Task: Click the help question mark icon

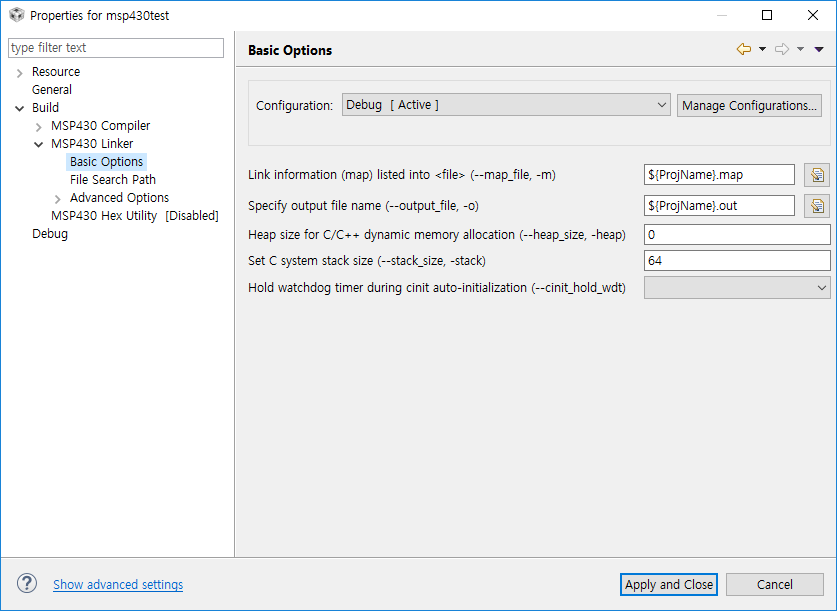Action: pos(27,584)
